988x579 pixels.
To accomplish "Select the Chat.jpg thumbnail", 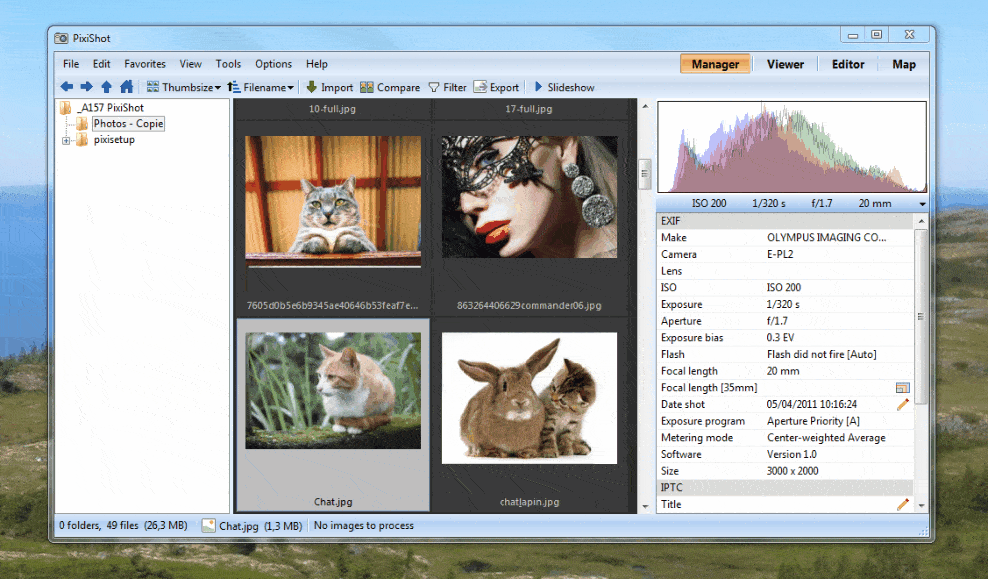I will coord(333,391).
